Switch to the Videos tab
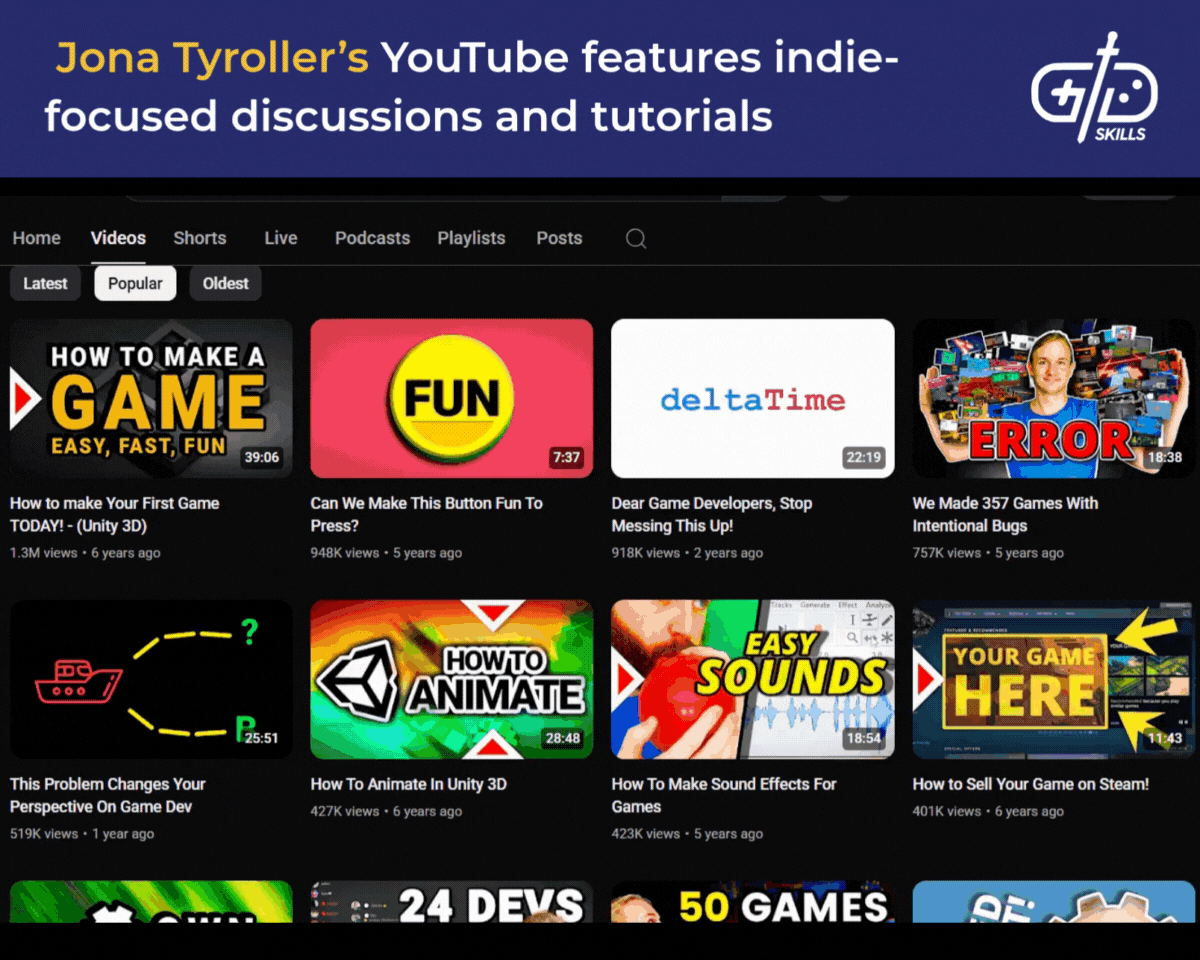Image resolution: width=1200 pixels, height=960 pixels. [117, 238]
